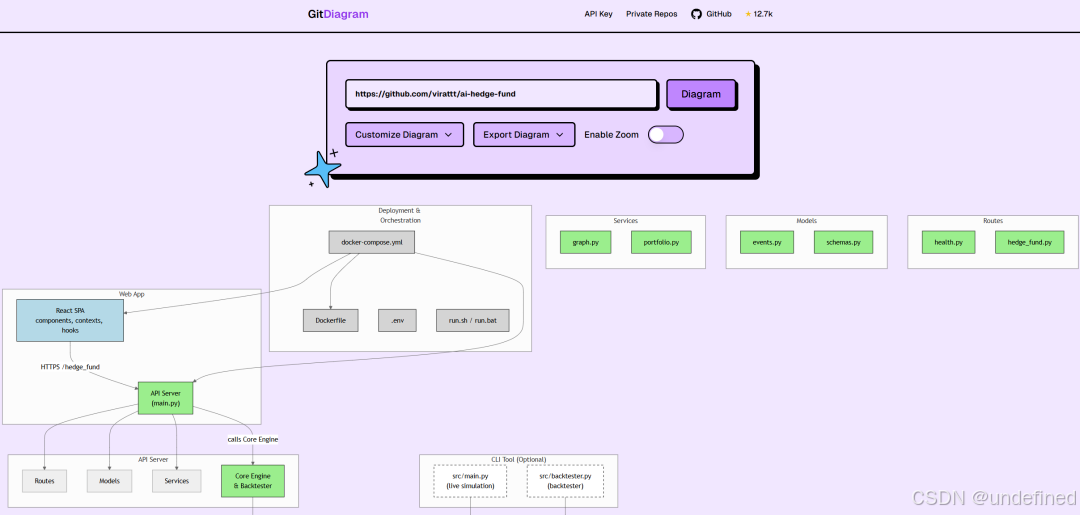Screen dimensions: 1080x515
Task: Click the src/main.py live simulation node
Action: 470,481
